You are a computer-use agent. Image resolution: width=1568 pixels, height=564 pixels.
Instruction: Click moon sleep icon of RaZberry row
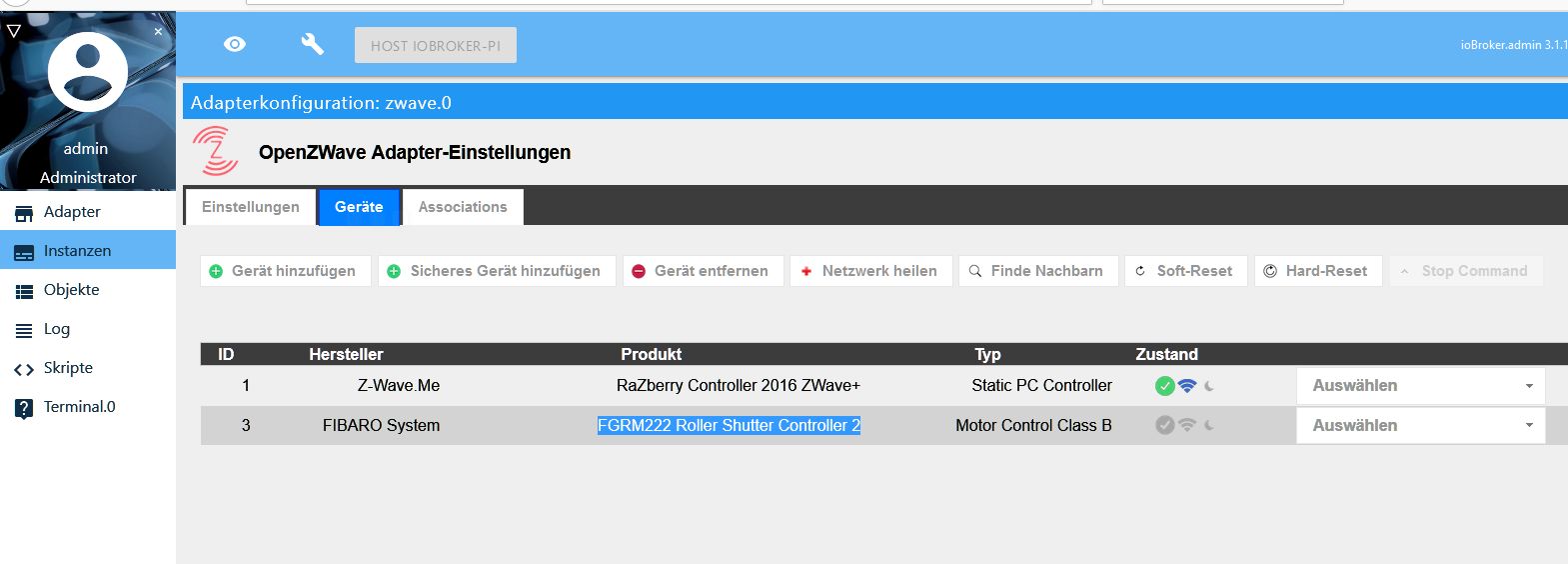(x=1209, y=386)
